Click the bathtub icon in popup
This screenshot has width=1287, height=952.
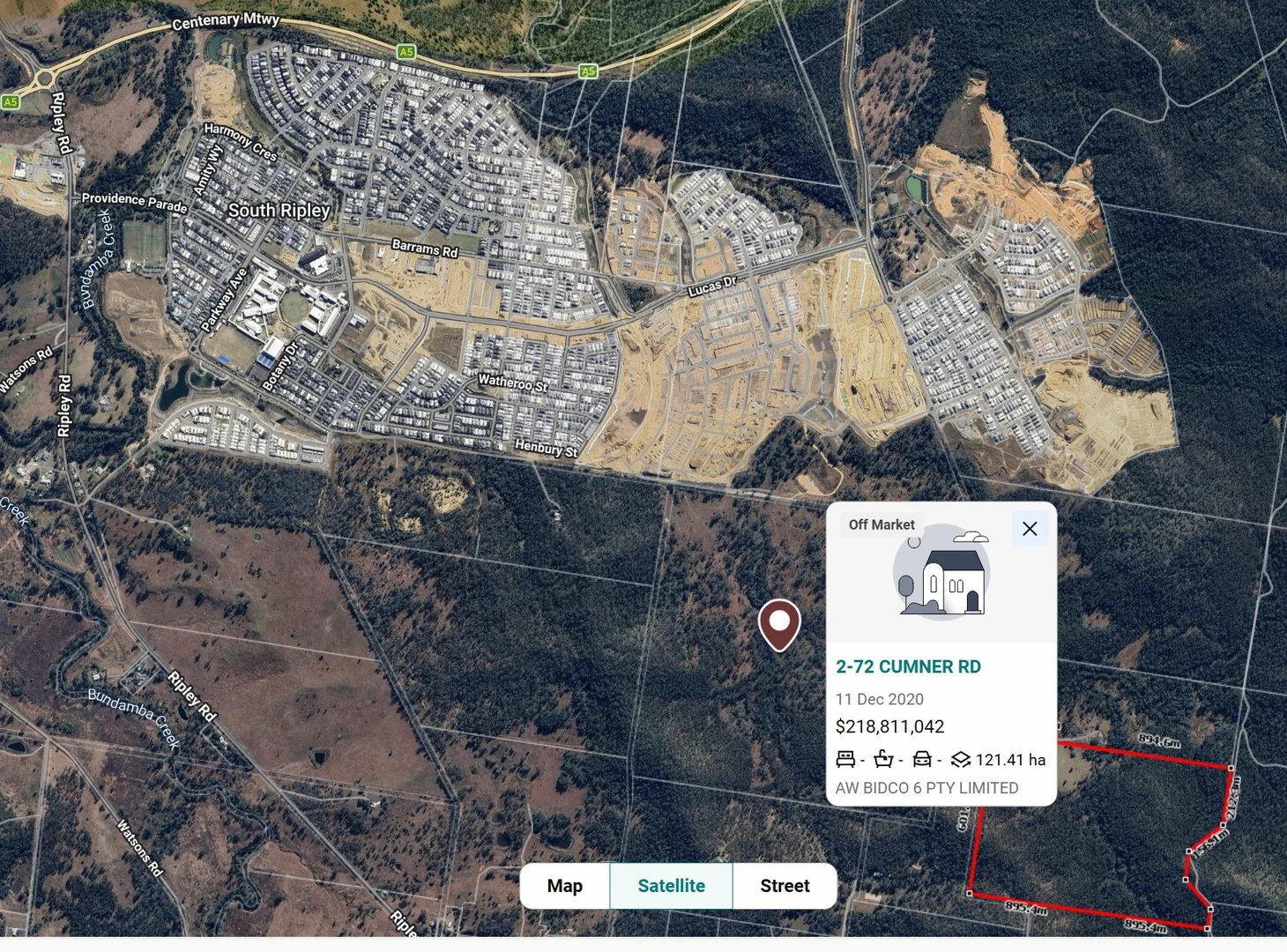click(x=883, y=759)
